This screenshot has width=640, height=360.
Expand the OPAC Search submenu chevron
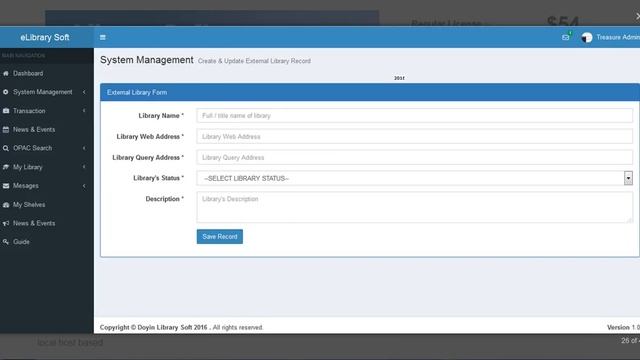pos(84,148)
